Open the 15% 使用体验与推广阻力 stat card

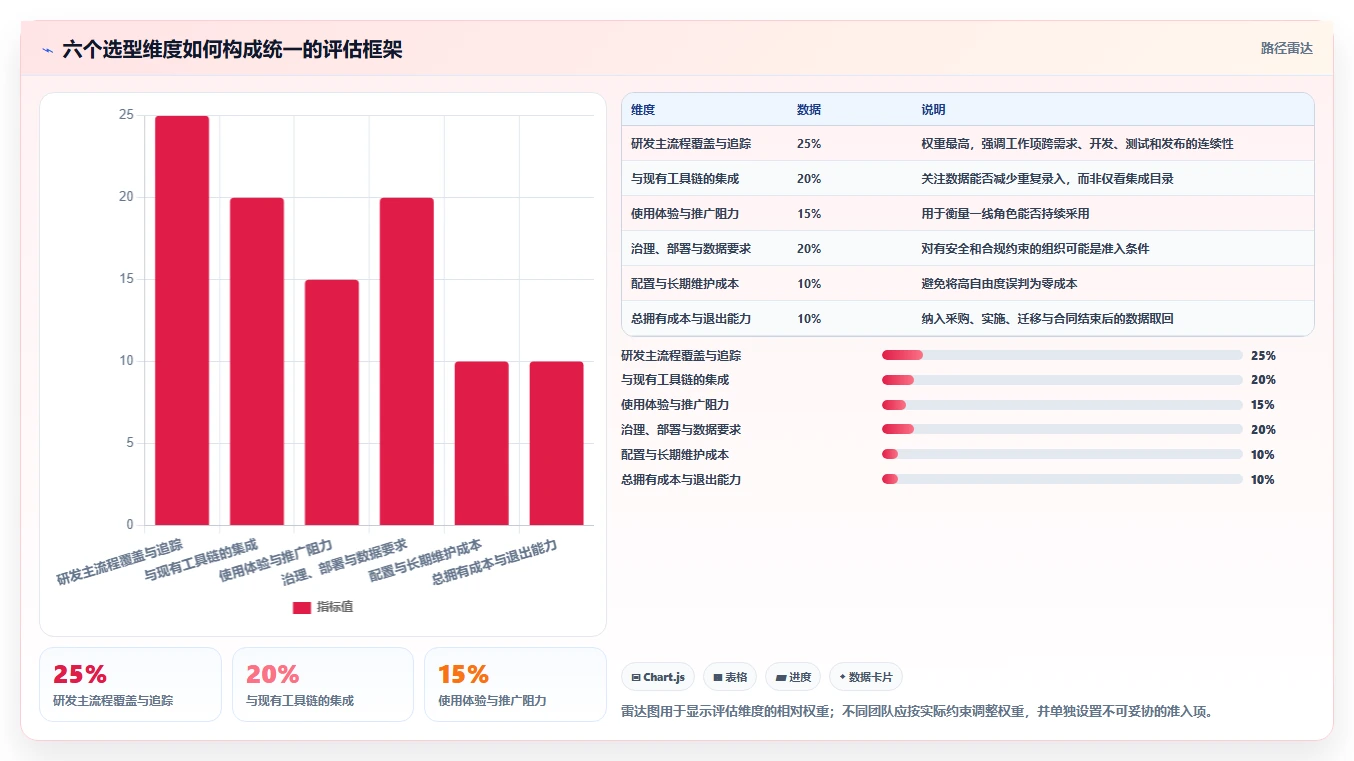515,684
